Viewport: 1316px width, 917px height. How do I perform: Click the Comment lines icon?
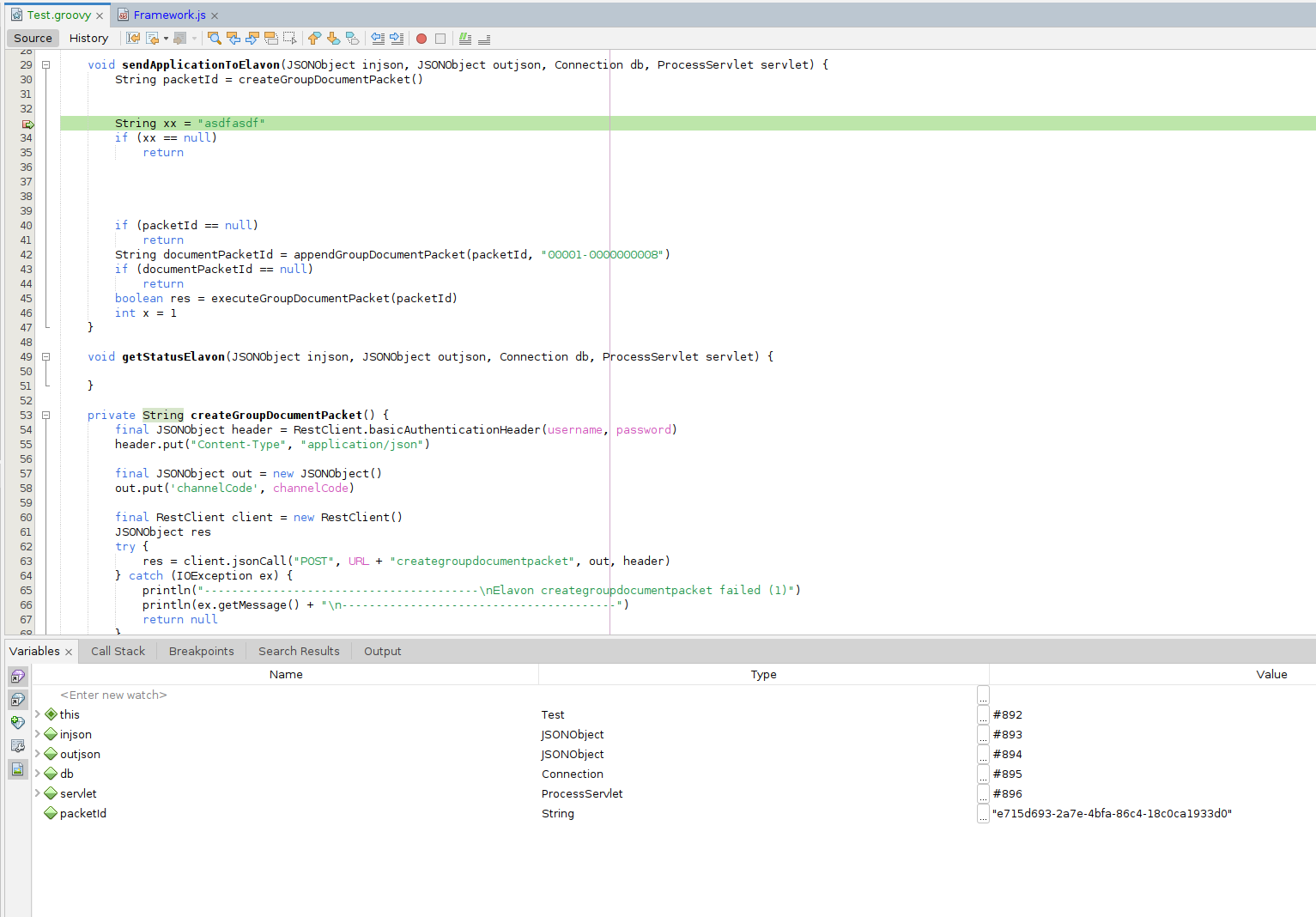pyautogui.click(x=464, y=38)
